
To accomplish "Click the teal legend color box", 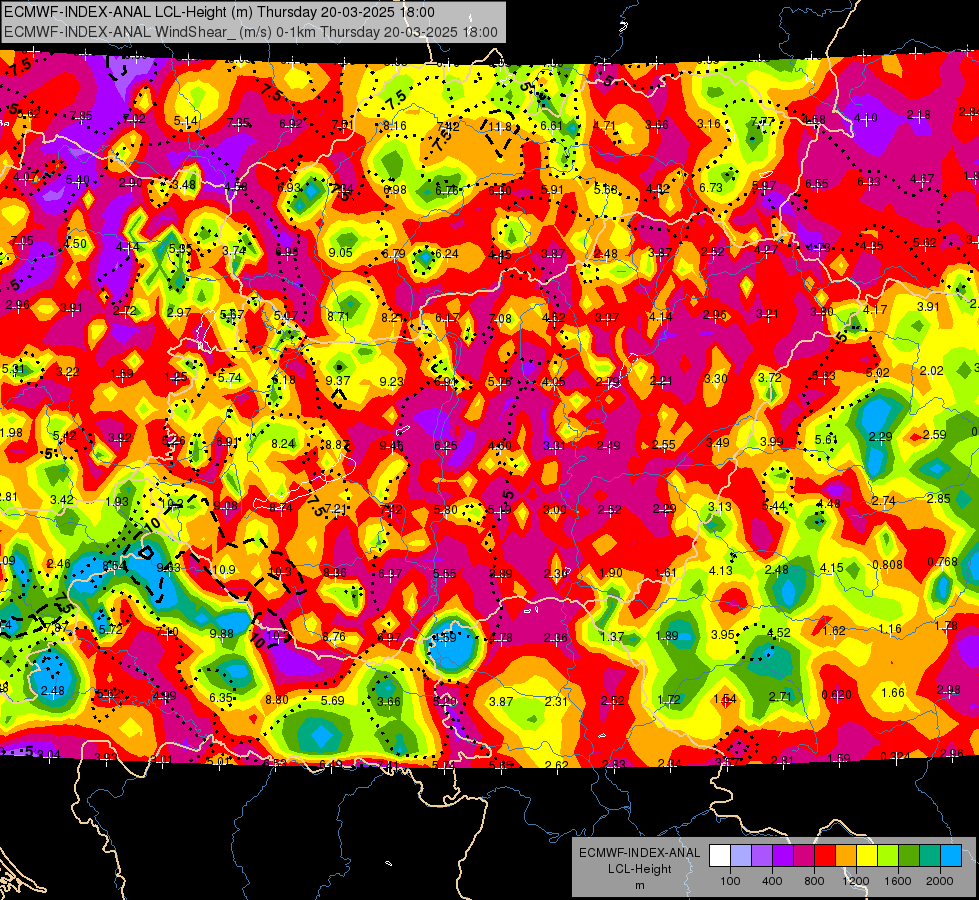I will pos(930,856).
